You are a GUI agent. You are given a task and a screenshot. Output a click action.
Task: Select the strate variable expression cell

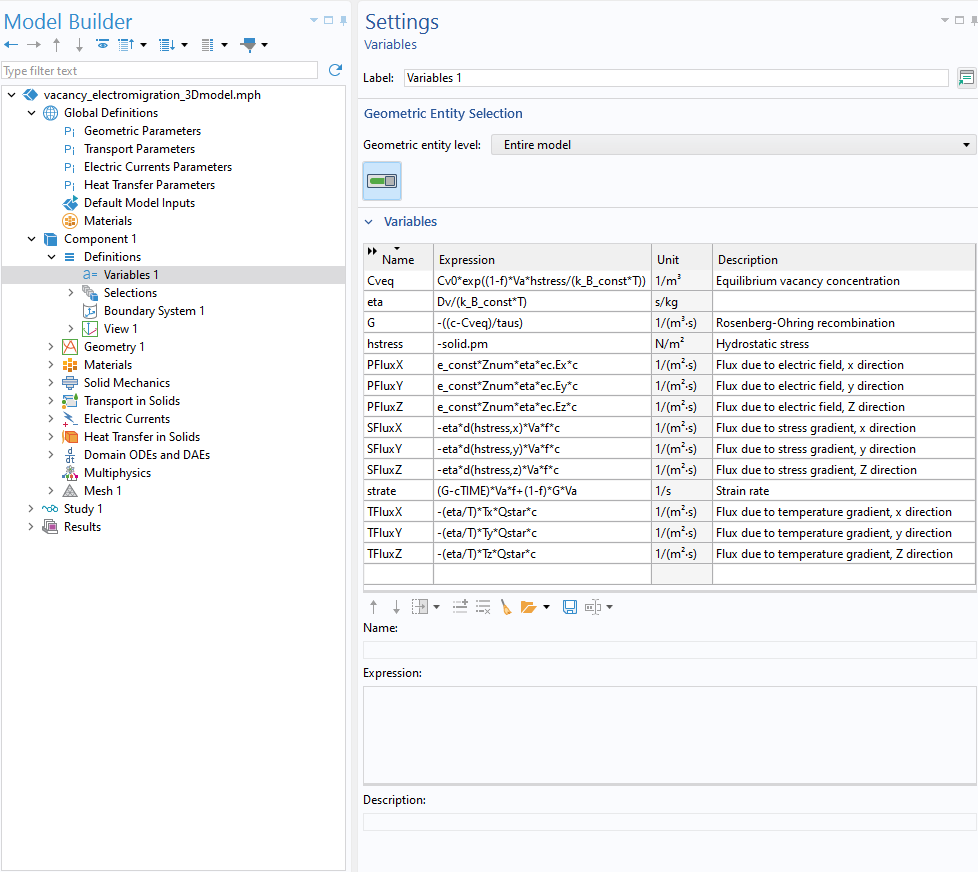541,491
